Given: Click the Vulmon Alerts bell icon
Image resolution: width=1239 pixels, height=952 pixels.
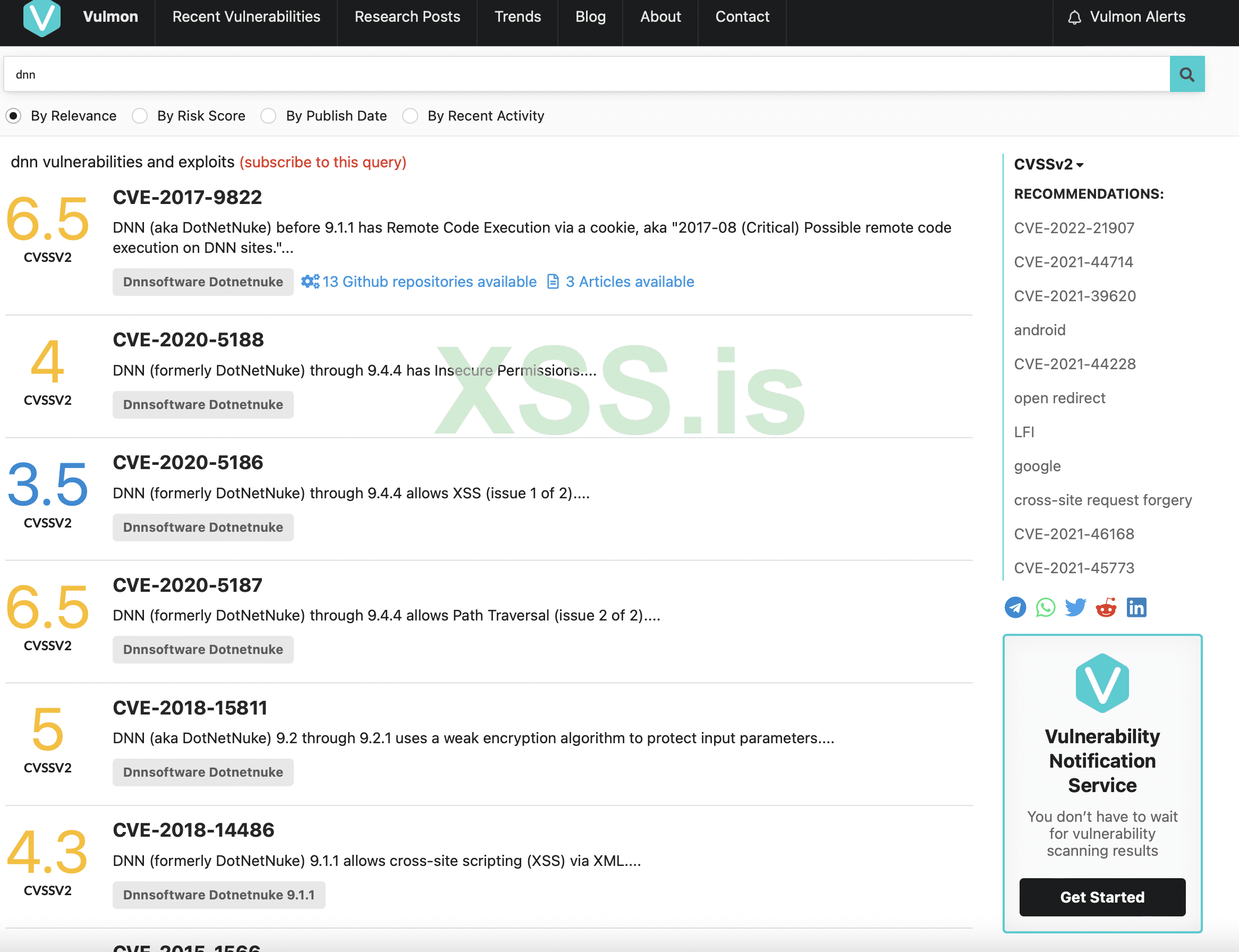Looking at the screenshot, I should pos(1074,18).
